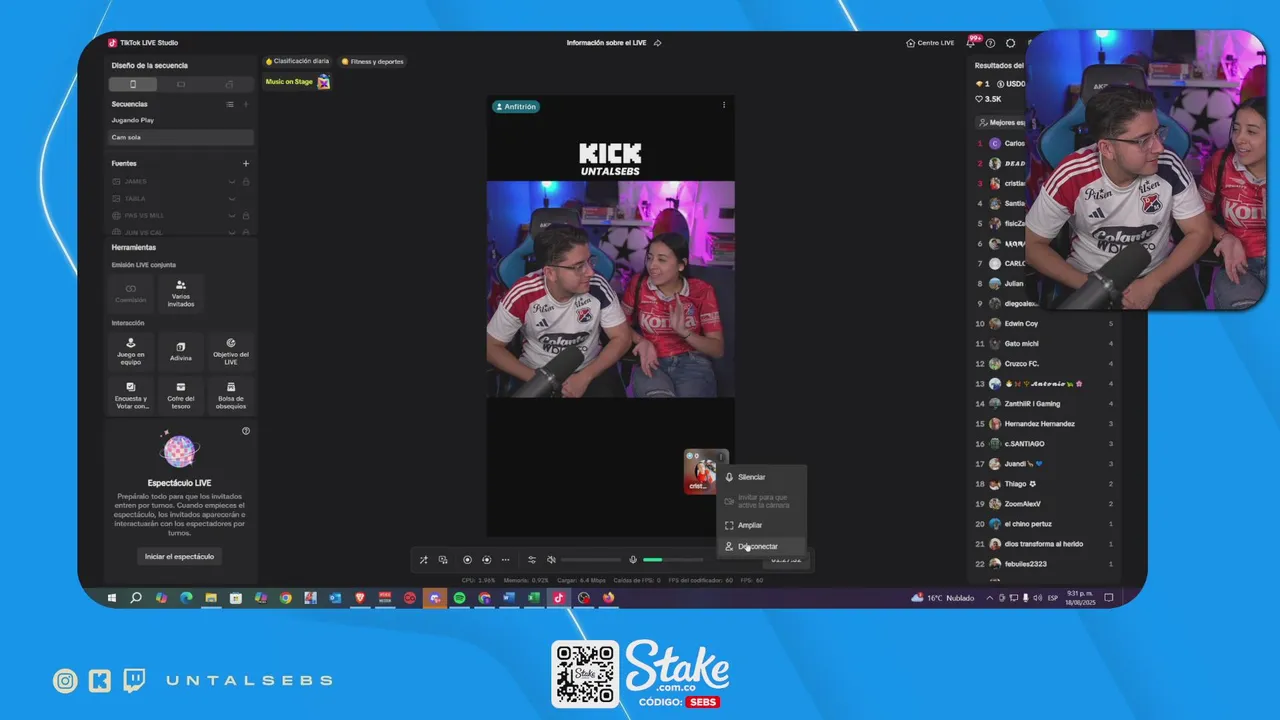Click the record button in bottom toolbar
1280x720 pixels.
coord(467,560)
